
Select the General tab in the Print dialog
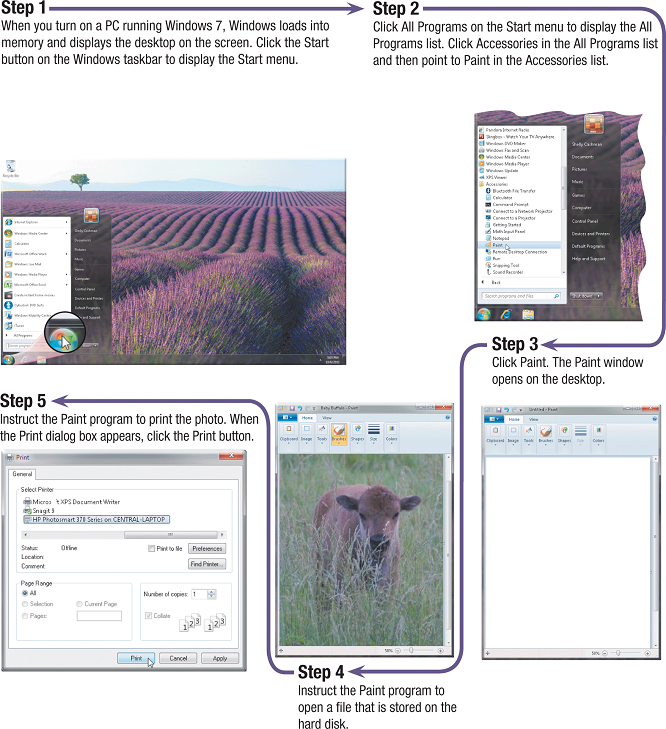point(22,474)
